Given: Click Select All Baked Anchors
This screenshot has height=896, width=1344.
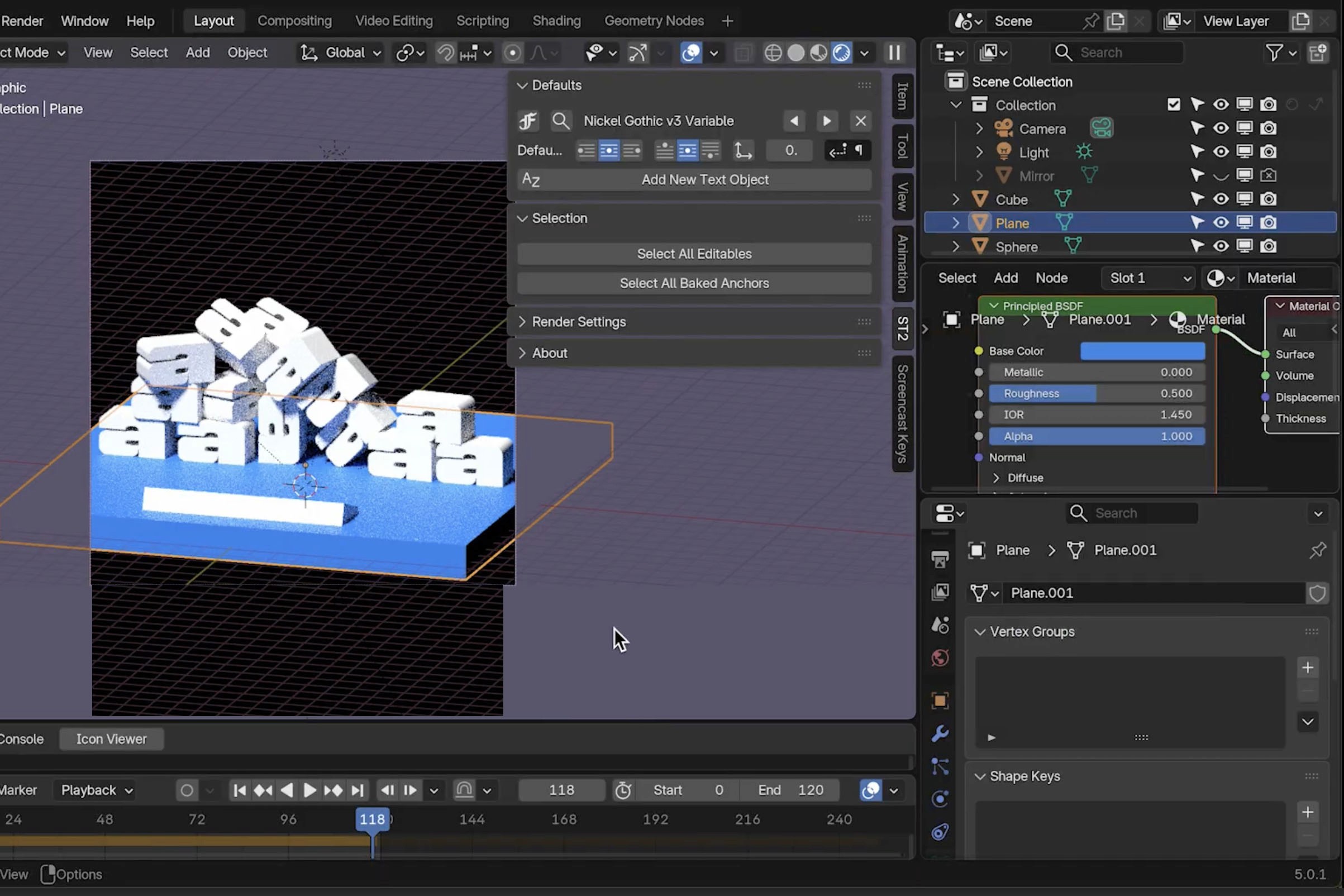Looking at the screenshot, I should coord(694,283).
